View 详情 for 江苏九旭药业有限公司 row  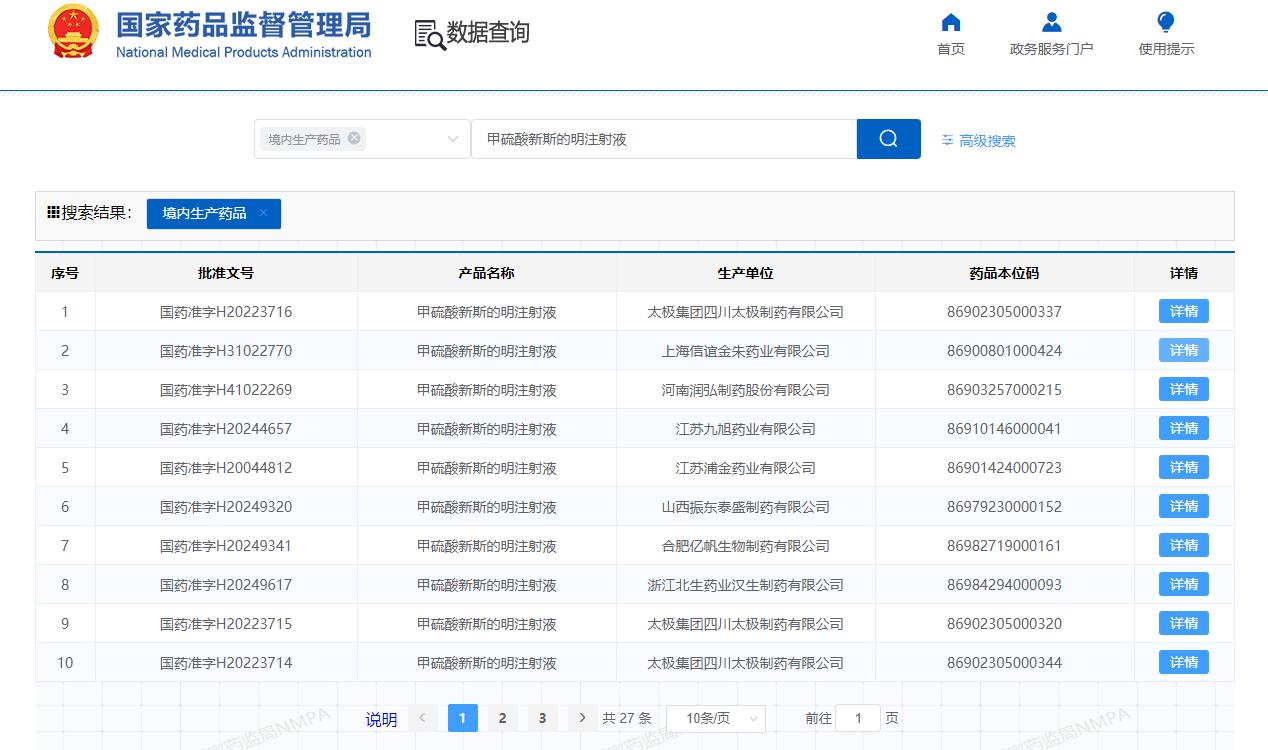pos(1183,428)
